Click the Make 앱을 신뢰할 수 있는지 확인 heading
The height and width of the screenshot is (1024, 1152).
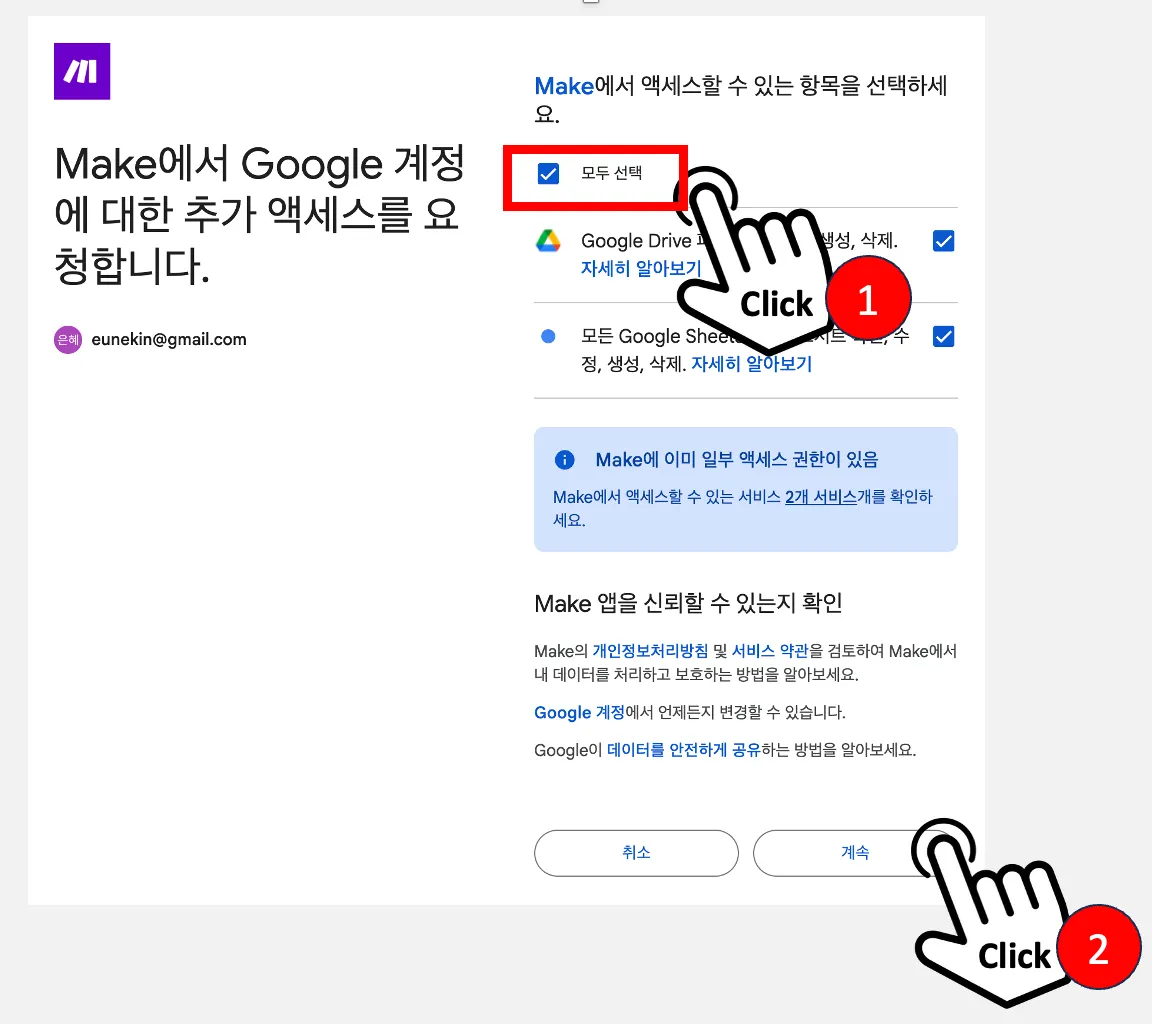click(x=688, y=603)
